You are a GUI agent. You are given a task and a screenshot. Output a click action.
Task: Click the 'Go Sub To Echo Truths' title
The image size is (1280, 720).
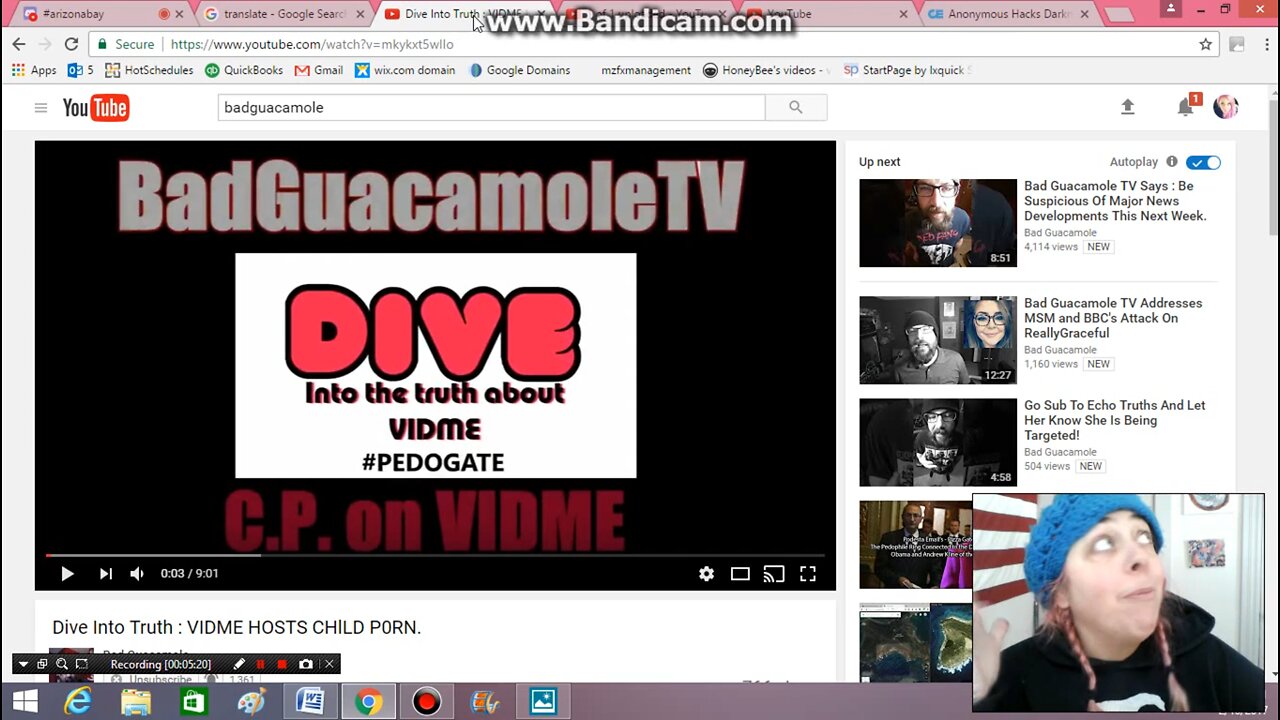click(1115, 420)
